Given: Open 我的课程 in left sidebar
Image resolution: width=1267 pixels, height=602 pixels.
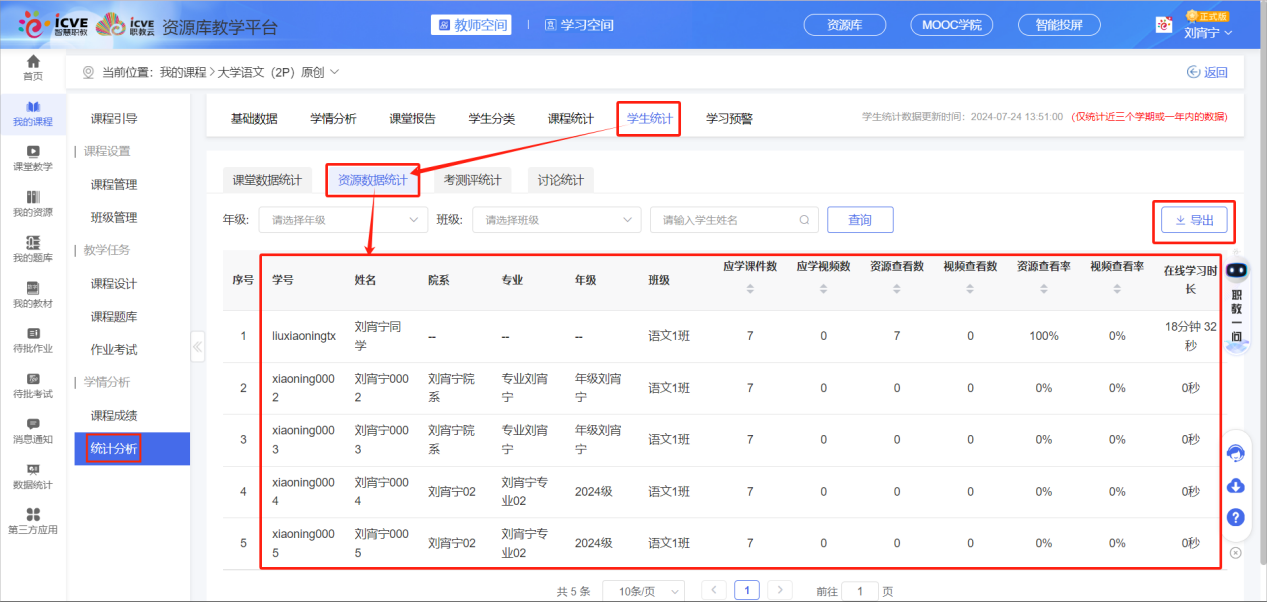Looking at the screenshot, I should point(33,113).
